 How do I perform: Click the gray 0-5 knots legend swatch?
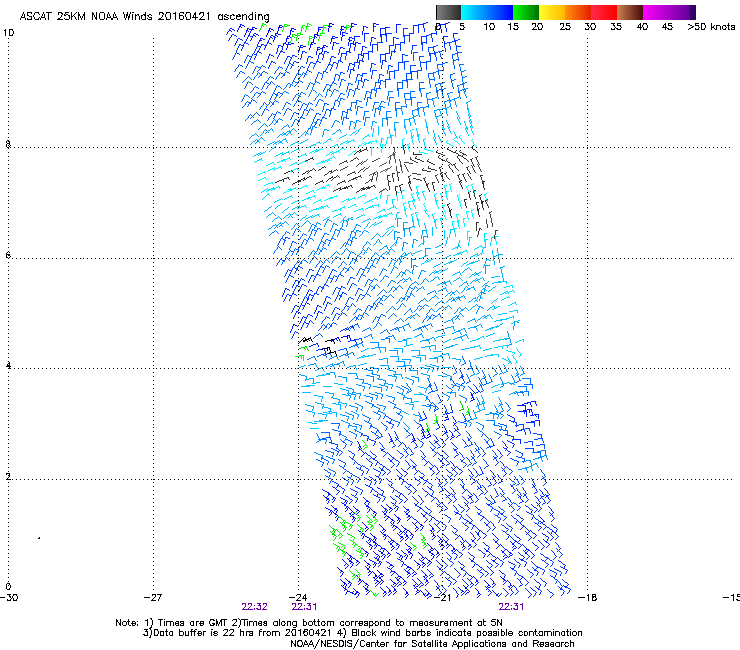pos(448,12)
